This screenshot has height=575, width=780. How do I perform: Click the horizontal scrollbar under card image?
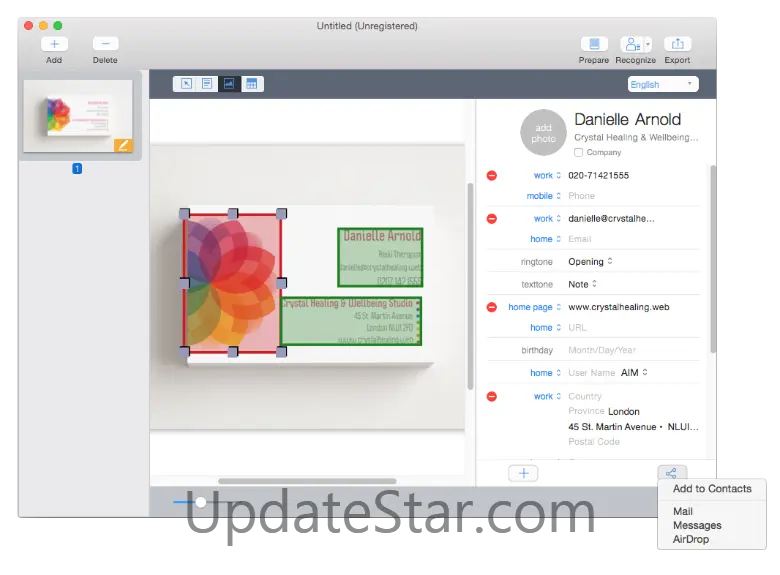pyautogui.click(x=307, y=481)
